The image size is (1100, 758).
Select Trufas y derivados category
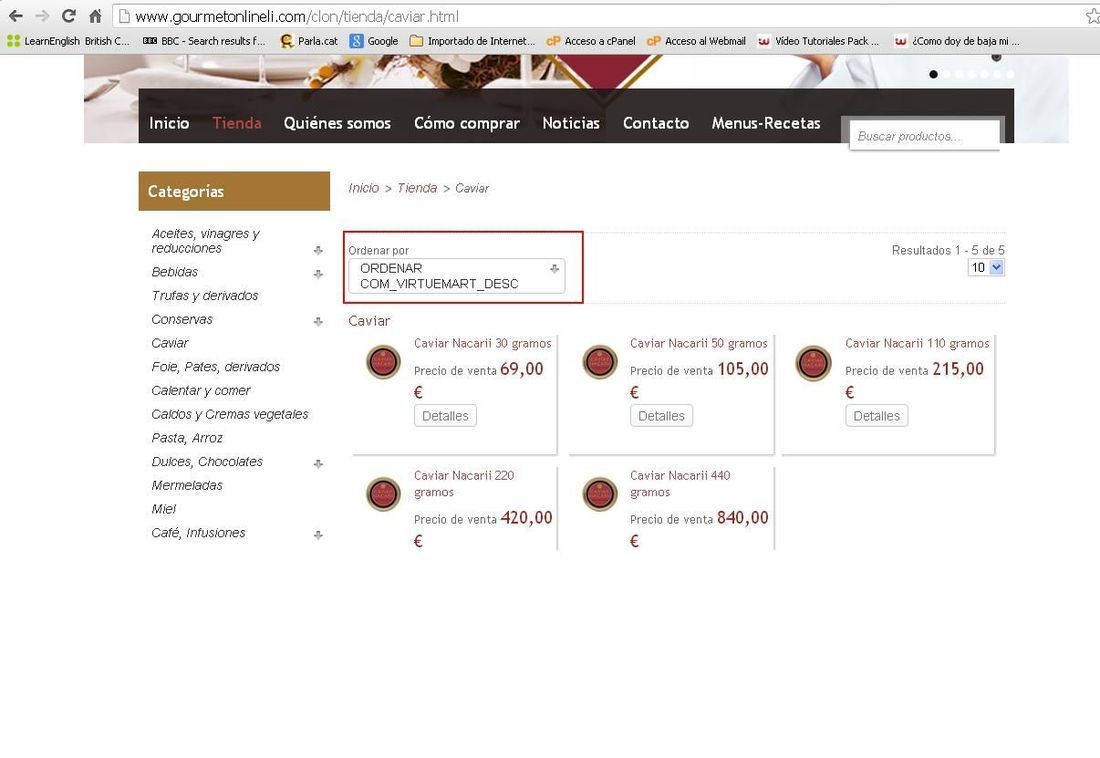pyautogui.click(x=205, y=295)
